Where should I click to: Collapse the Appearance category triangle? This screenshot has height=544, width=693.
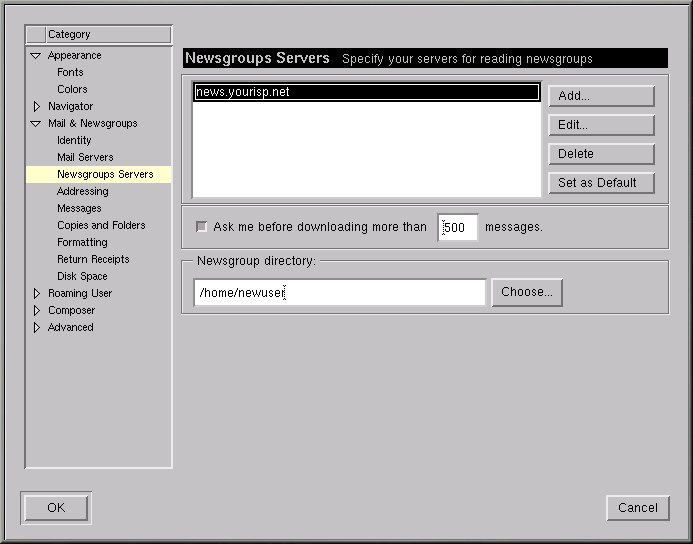(37, 56)
